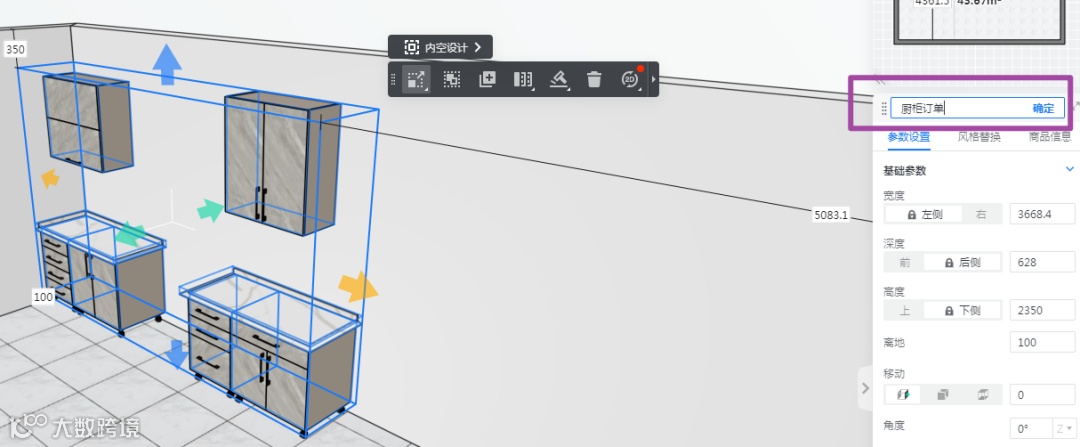
Task: Open the panel layout columns tool
Action: (x=523, y=80)
